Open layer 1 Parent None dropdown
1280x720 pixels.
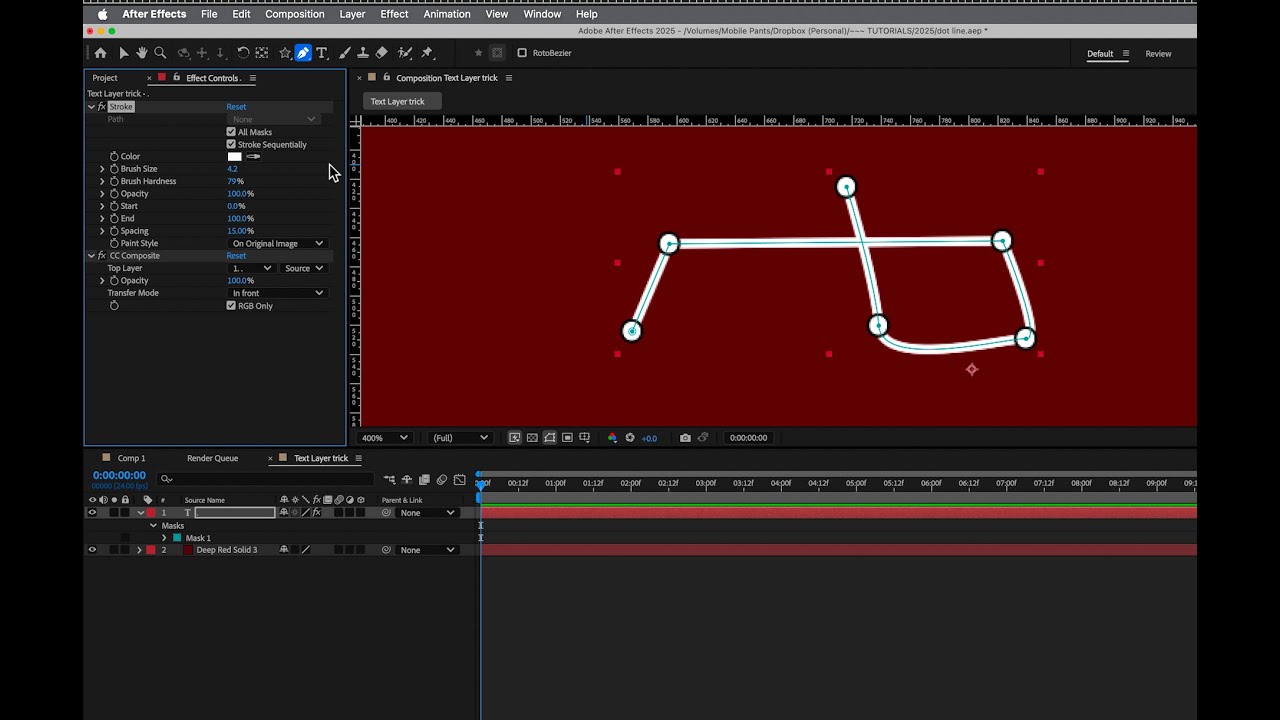tap(427, 513)
